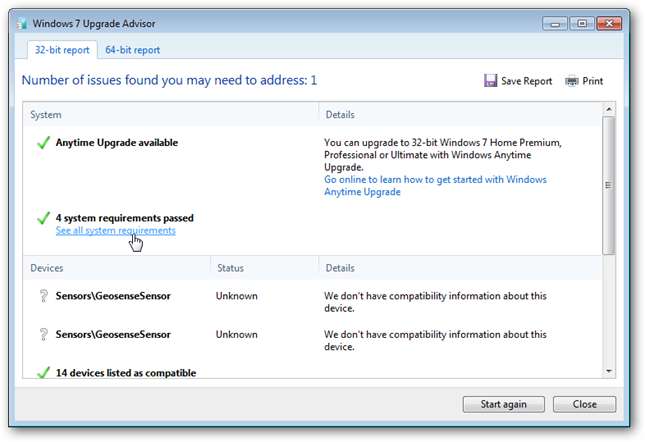
Task: Click the Status column header
Action: (x=230, y=268)
